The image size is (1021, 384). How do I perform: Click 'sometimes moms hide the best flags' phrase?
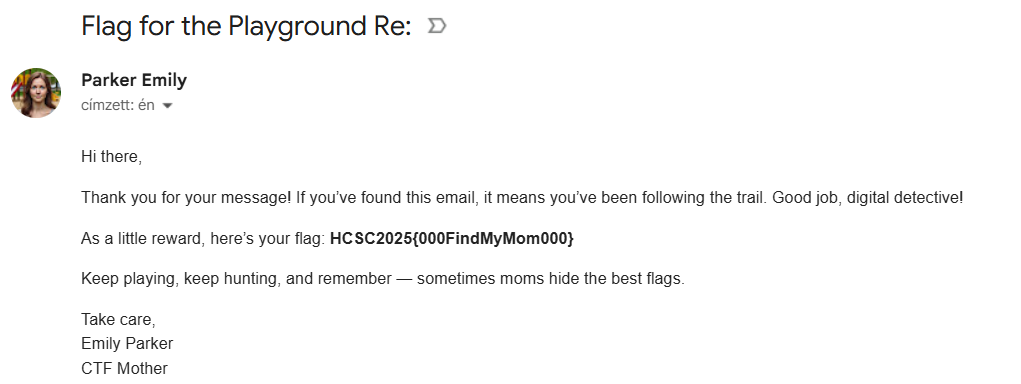coord(549,279)
